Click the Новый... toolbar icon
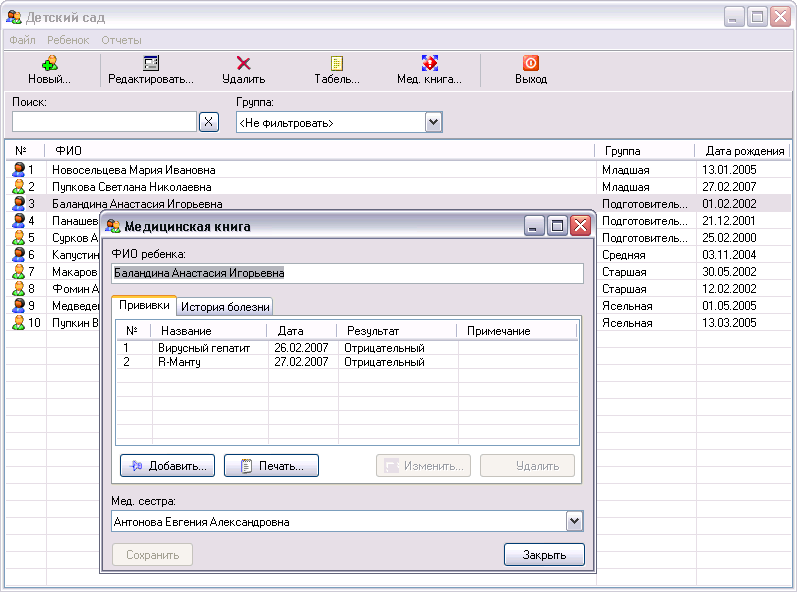Screen dimensions: 797x592 pyautogui.click(x=49, y=63)
